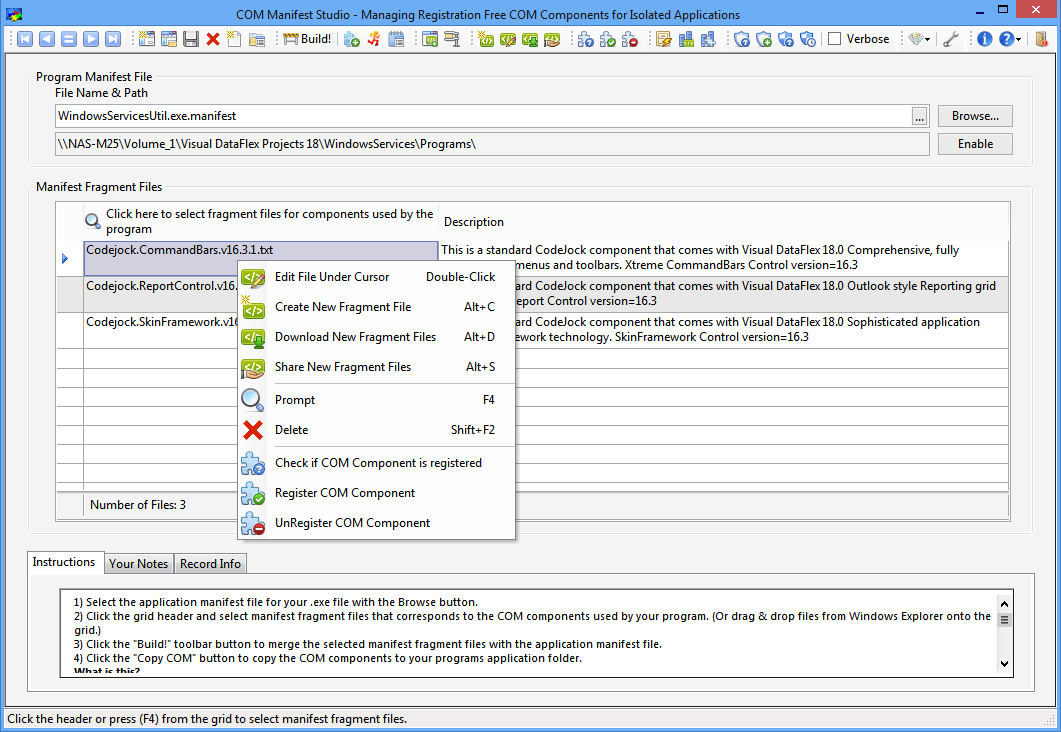Click toolbar unregister COM component puzzle icon
Screen dimensions: 1061x732
tap(630, 39)
